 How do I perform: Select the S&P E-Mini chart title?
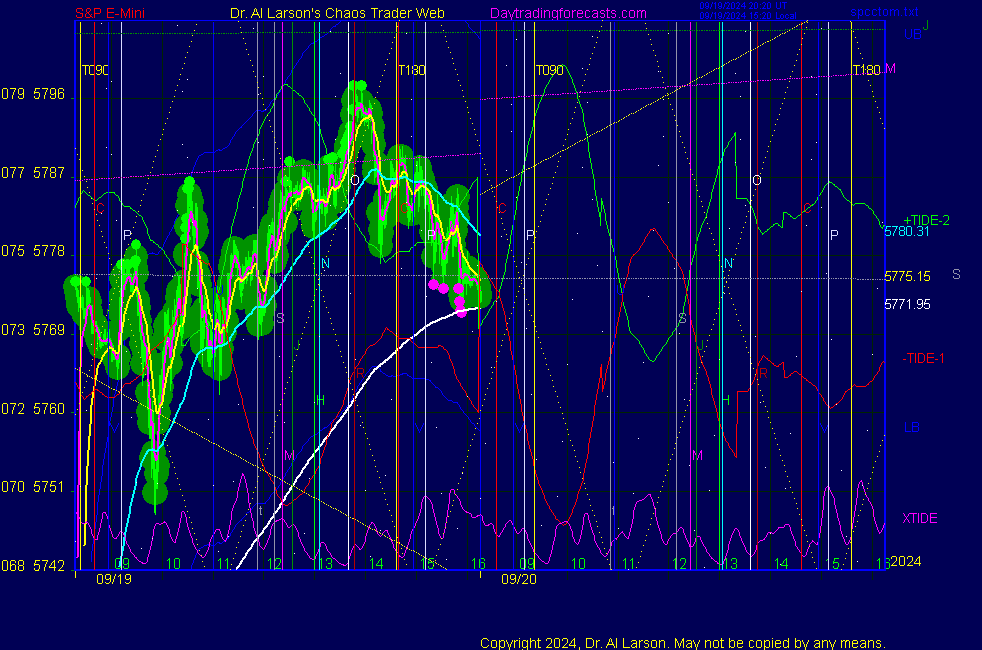pos(115,13)
